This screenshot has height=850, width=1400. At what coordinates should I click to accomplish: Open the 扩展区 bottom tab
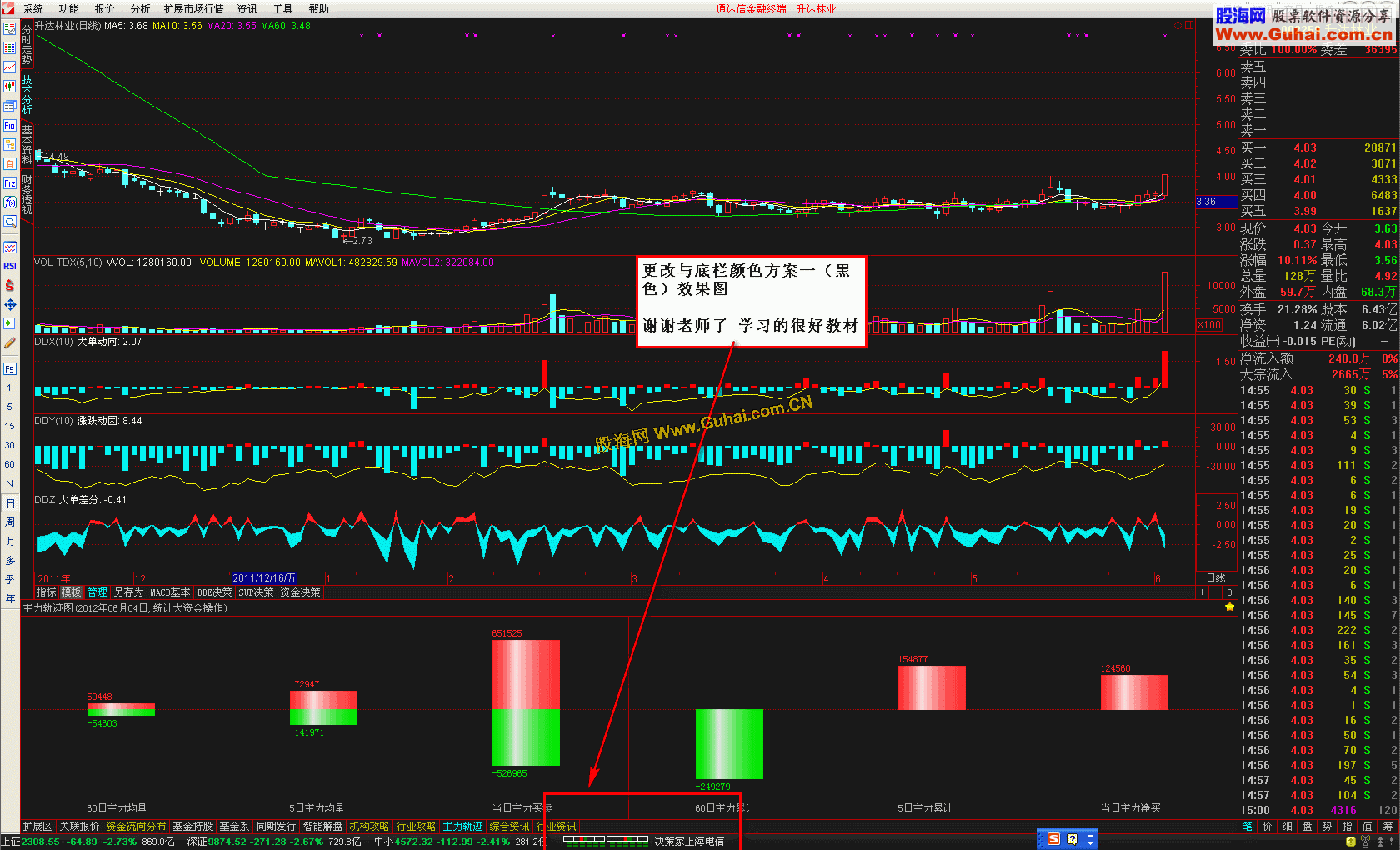pos(37,827)
